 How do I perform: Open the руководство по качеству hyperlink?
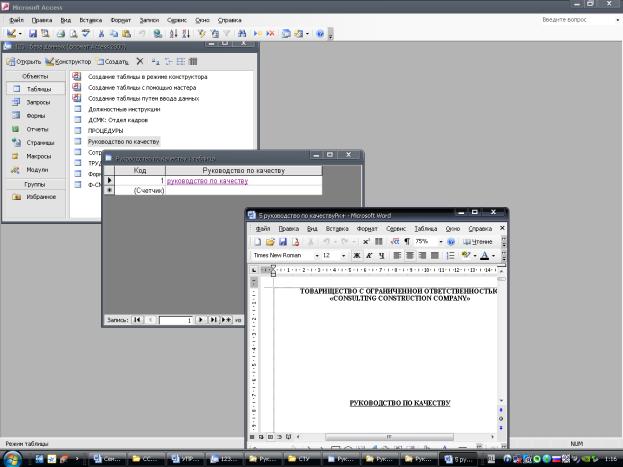207,181
